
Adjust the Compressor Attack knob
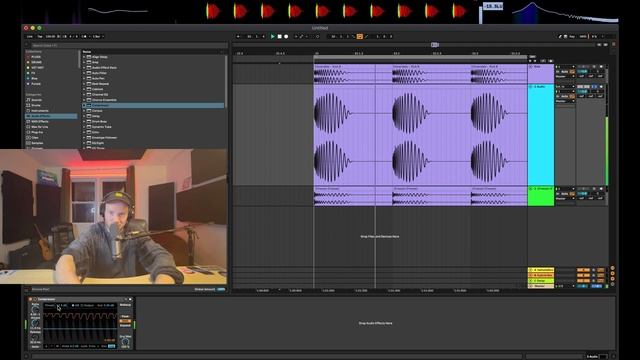36,323
